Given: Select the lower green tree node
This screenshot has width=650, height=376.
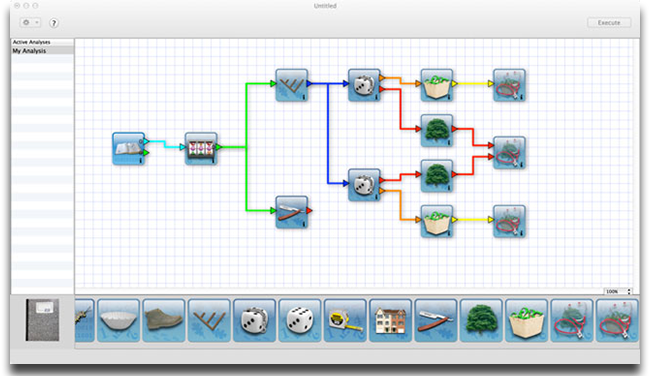Looking at the screenshot, I should coord(437,176).
